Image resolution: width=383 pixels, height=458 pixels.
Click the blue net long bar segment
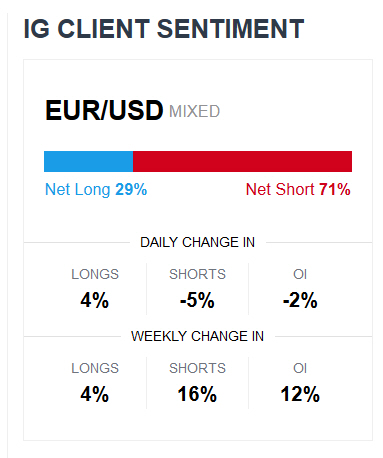click(x=88, y=162)
